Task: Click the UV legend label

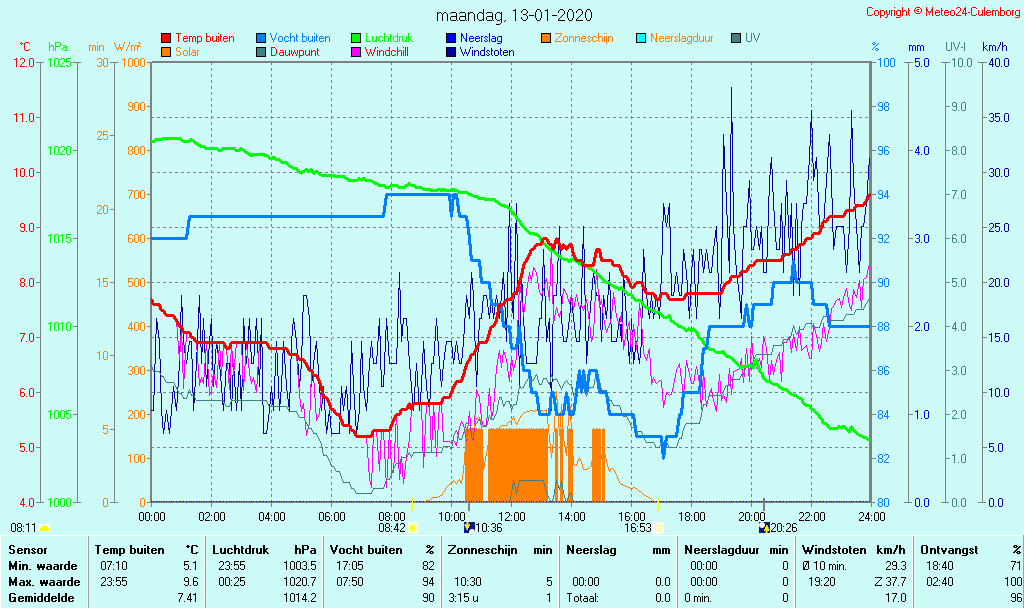Action: pos(753,38)
